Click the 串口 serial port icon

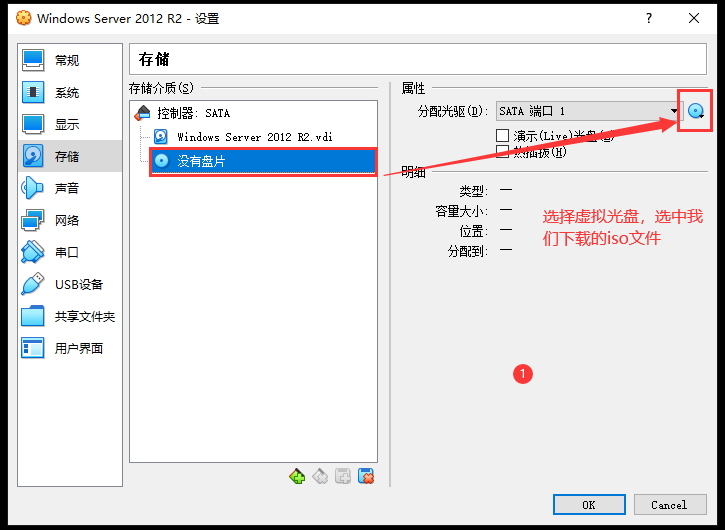click(x=32, y=252)
